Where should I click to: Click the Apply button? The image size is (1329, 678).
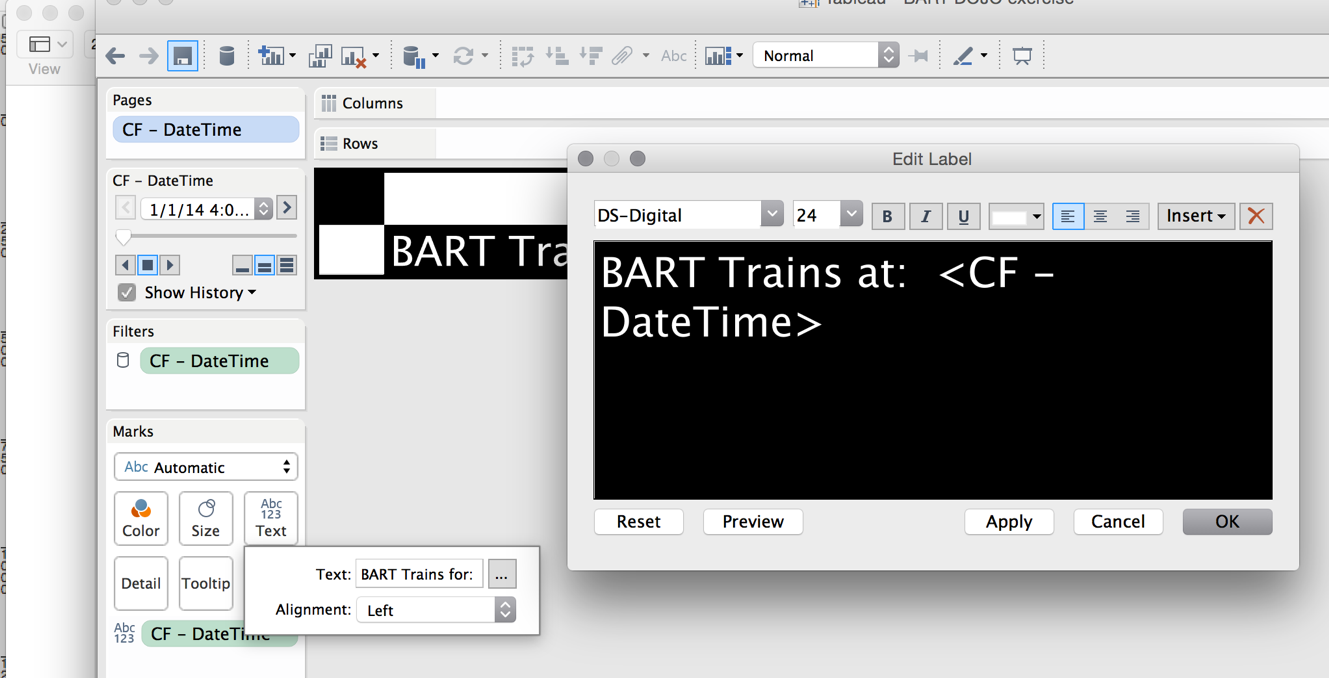pos(1009,521)
